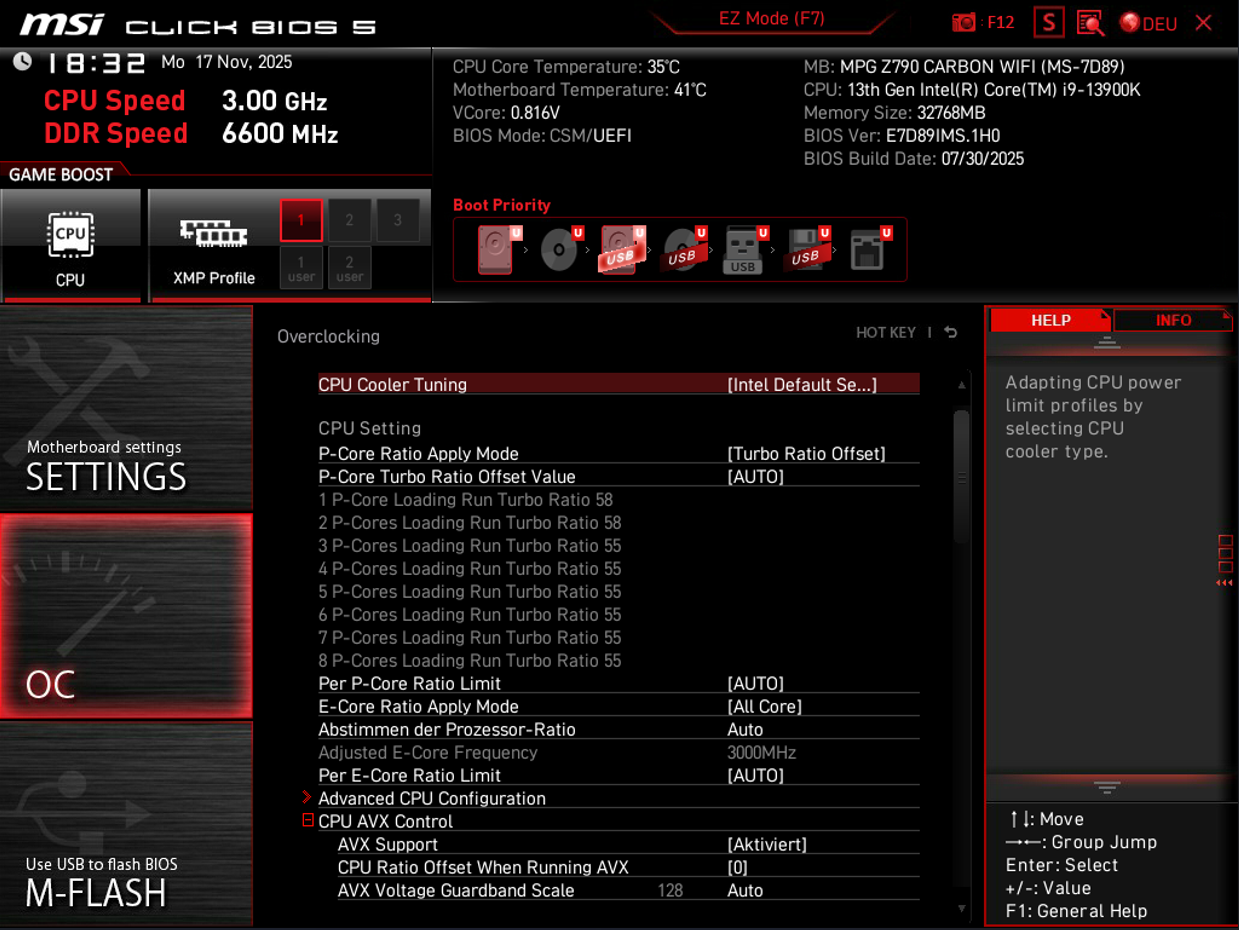Change E-Core Ratio Apply Mode value
The height and width of the screenshot is (930, 1239).
tap(764, 707)
